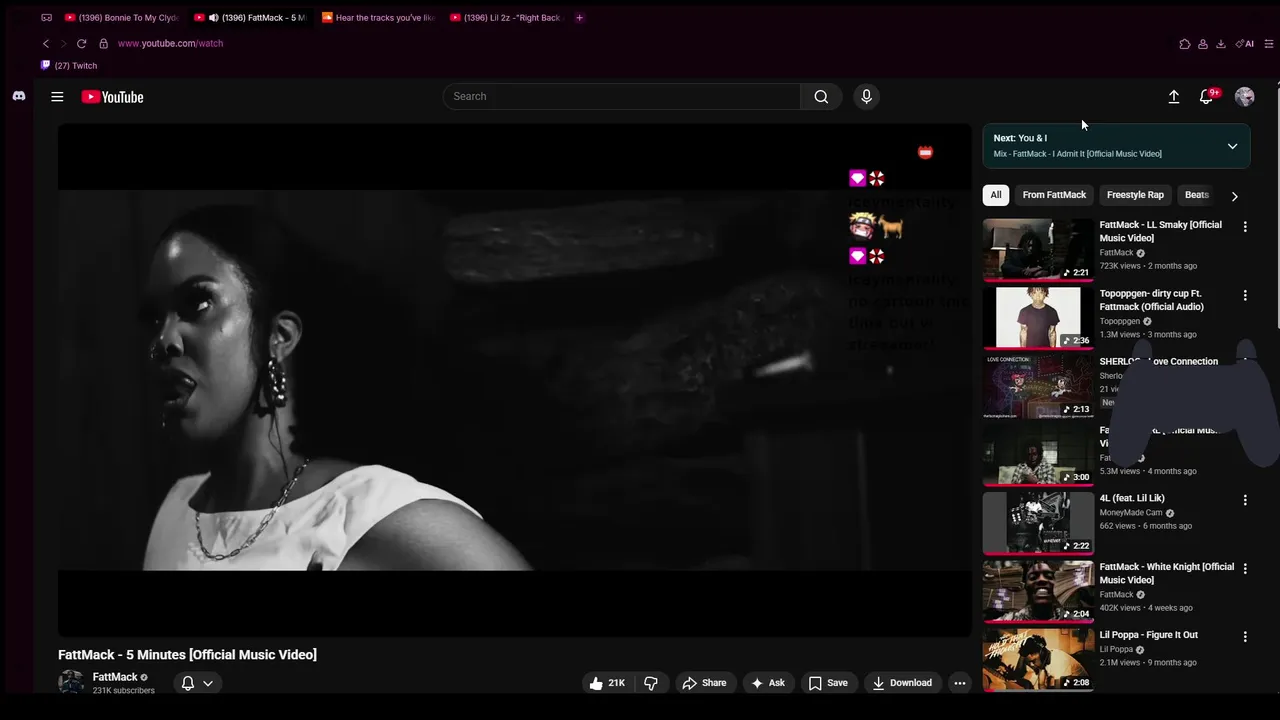Open Topoppgen dirty cup thumbnail
This screenshot has width=1280, height=720.
coord(1038,318)
